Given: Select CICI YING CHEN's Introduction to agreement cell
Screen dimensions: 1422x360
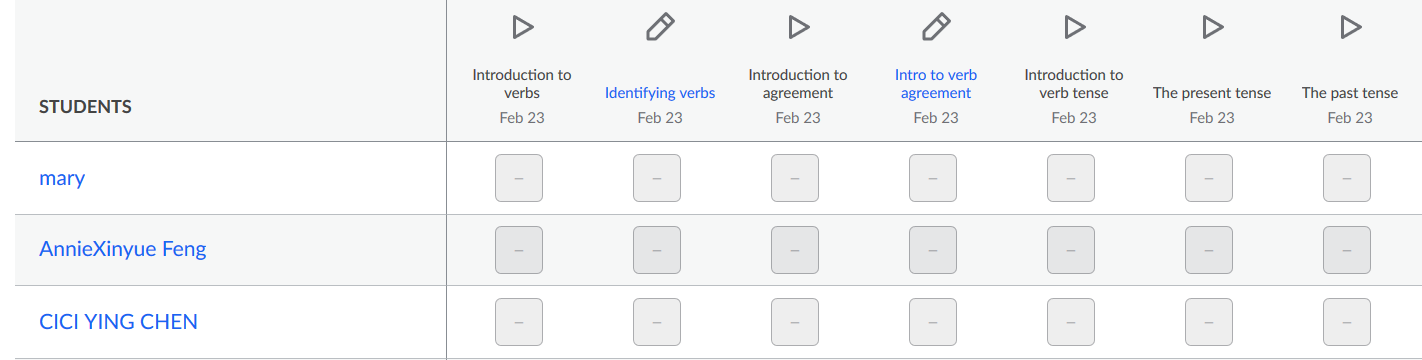Looking at the screenshot, I should point(795,322).
